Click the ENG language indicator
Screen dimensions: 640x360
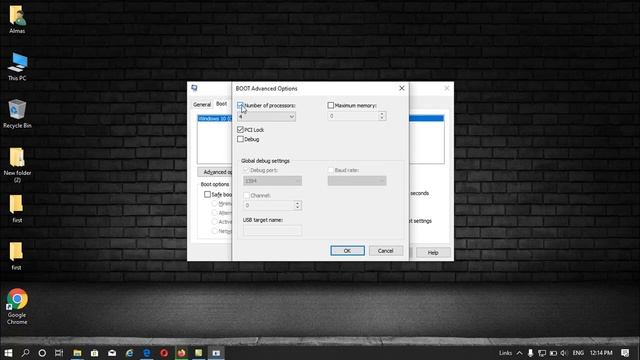[x=578, y=353]
